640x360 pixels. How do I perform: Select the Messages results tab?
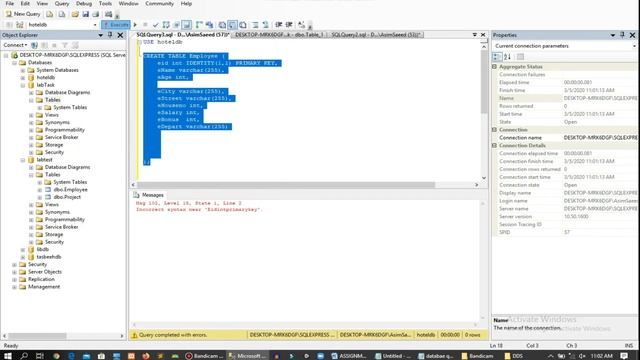149,195
